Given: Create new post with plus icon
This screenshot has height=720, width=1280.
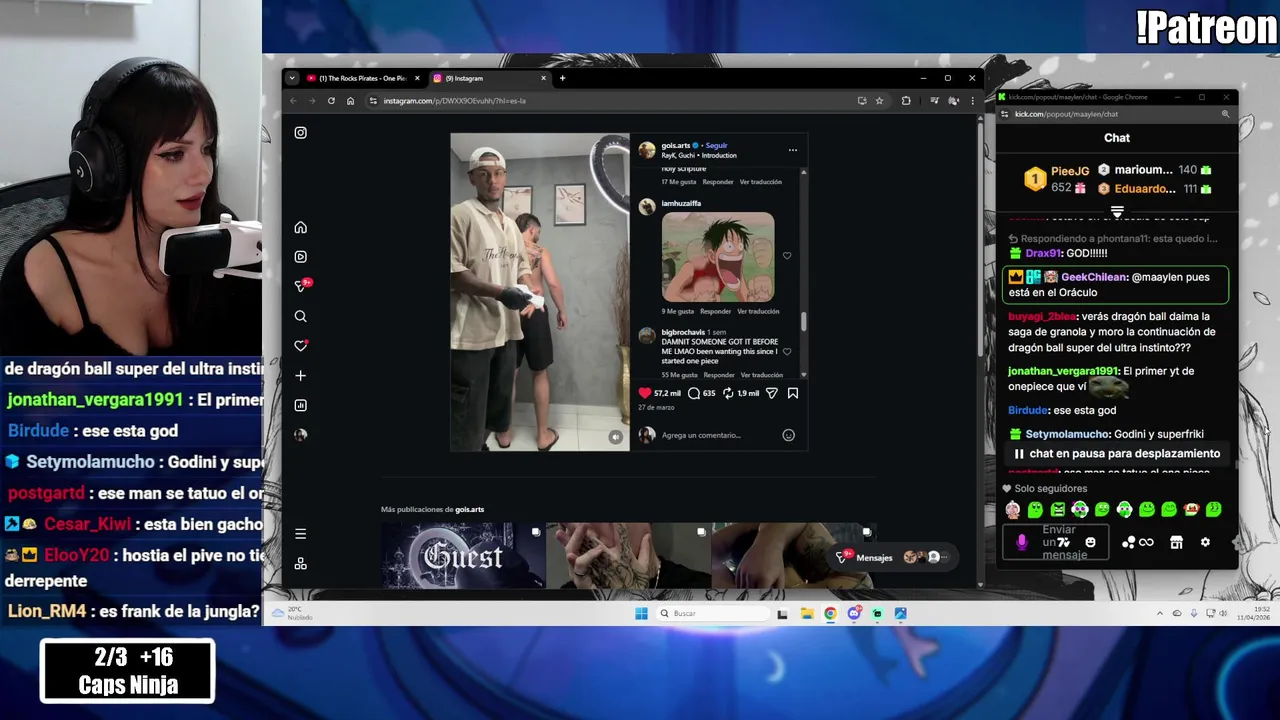Looking at the screenshot, I should [300, 375].
